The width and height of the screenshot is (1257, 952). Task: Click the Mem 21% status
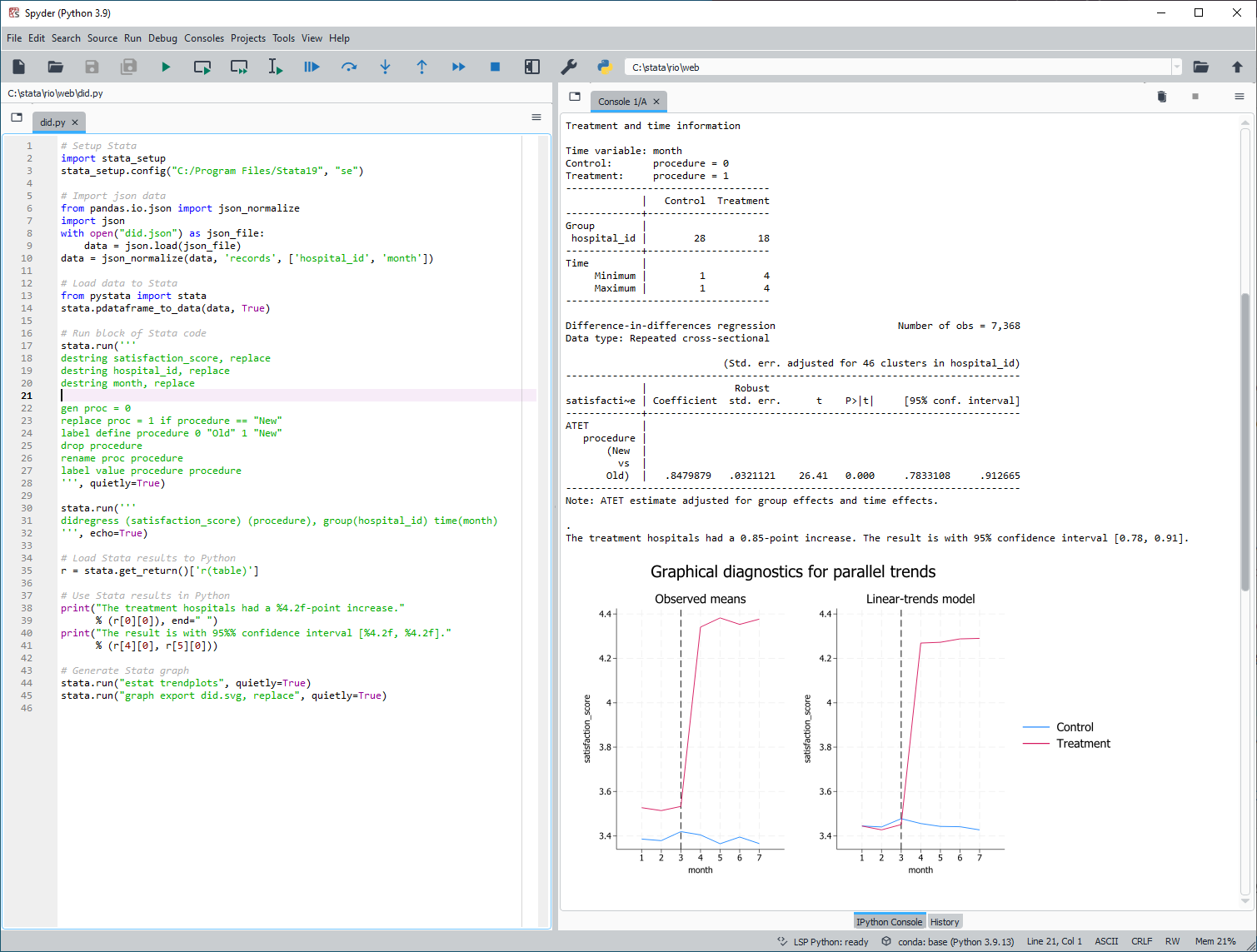(1215, 942)
